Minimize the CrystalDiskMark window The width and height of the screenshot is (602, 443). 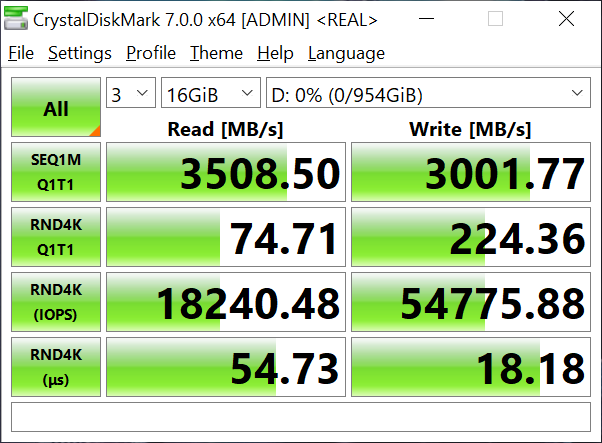[426, 18]
